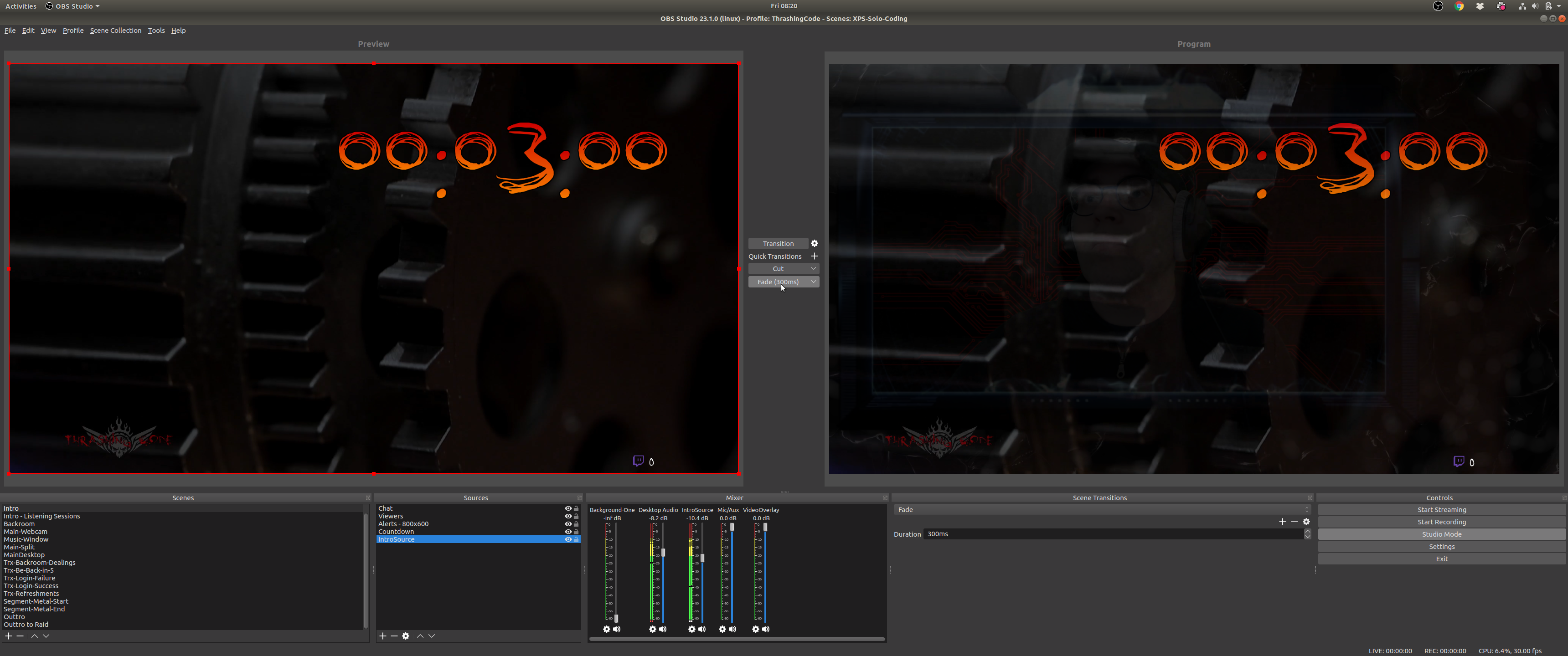Increase transition duration with up arrow

1307,531
